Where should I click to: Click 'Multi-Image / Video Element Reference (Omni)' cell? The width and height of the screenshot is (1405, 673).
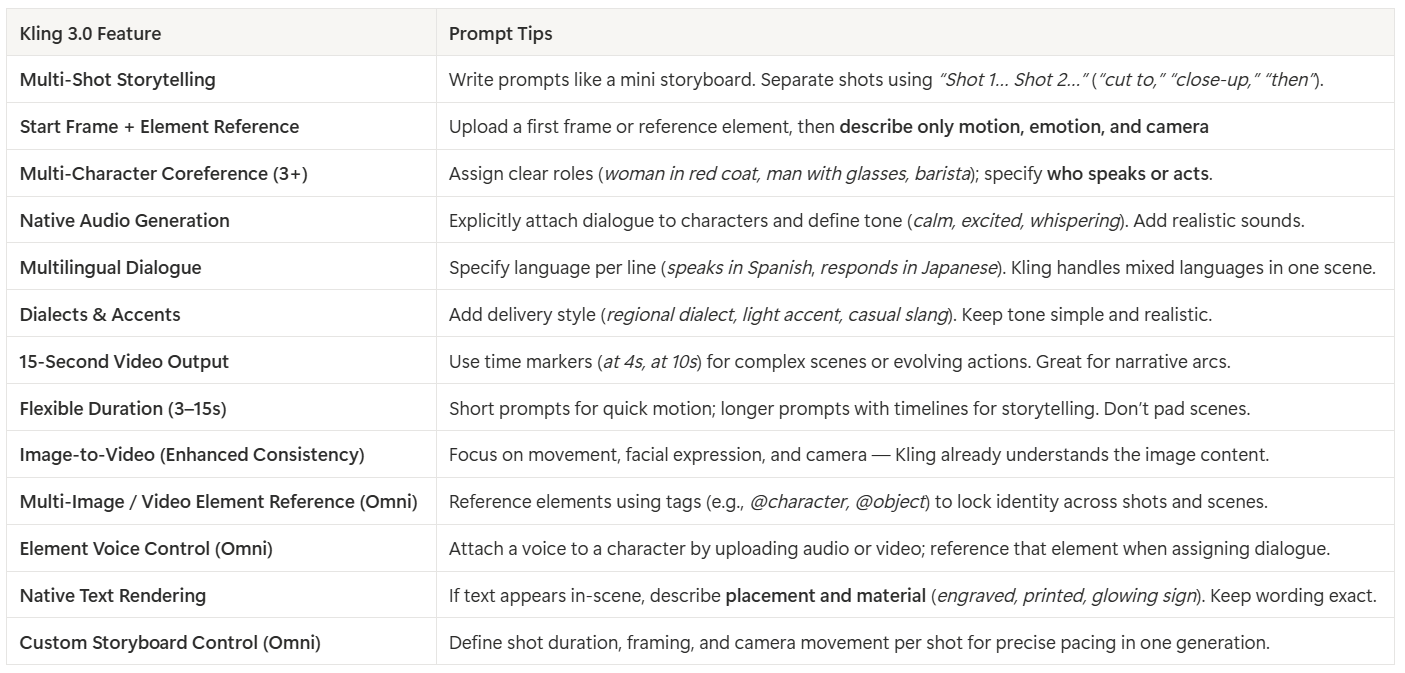click(218, 502)
